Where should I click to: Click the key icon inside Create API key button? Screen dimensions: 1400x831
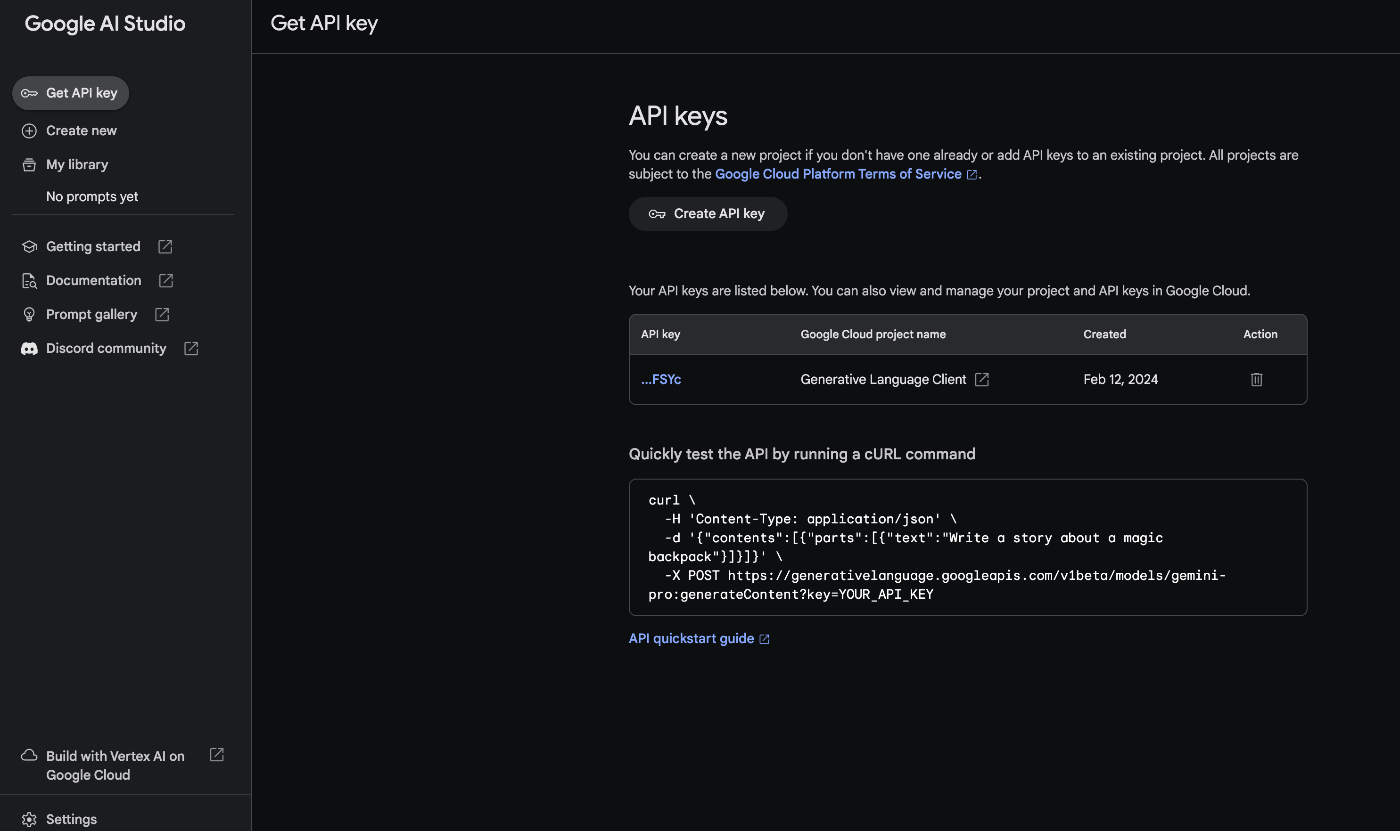pyautogui.click(x=657, y=214)
